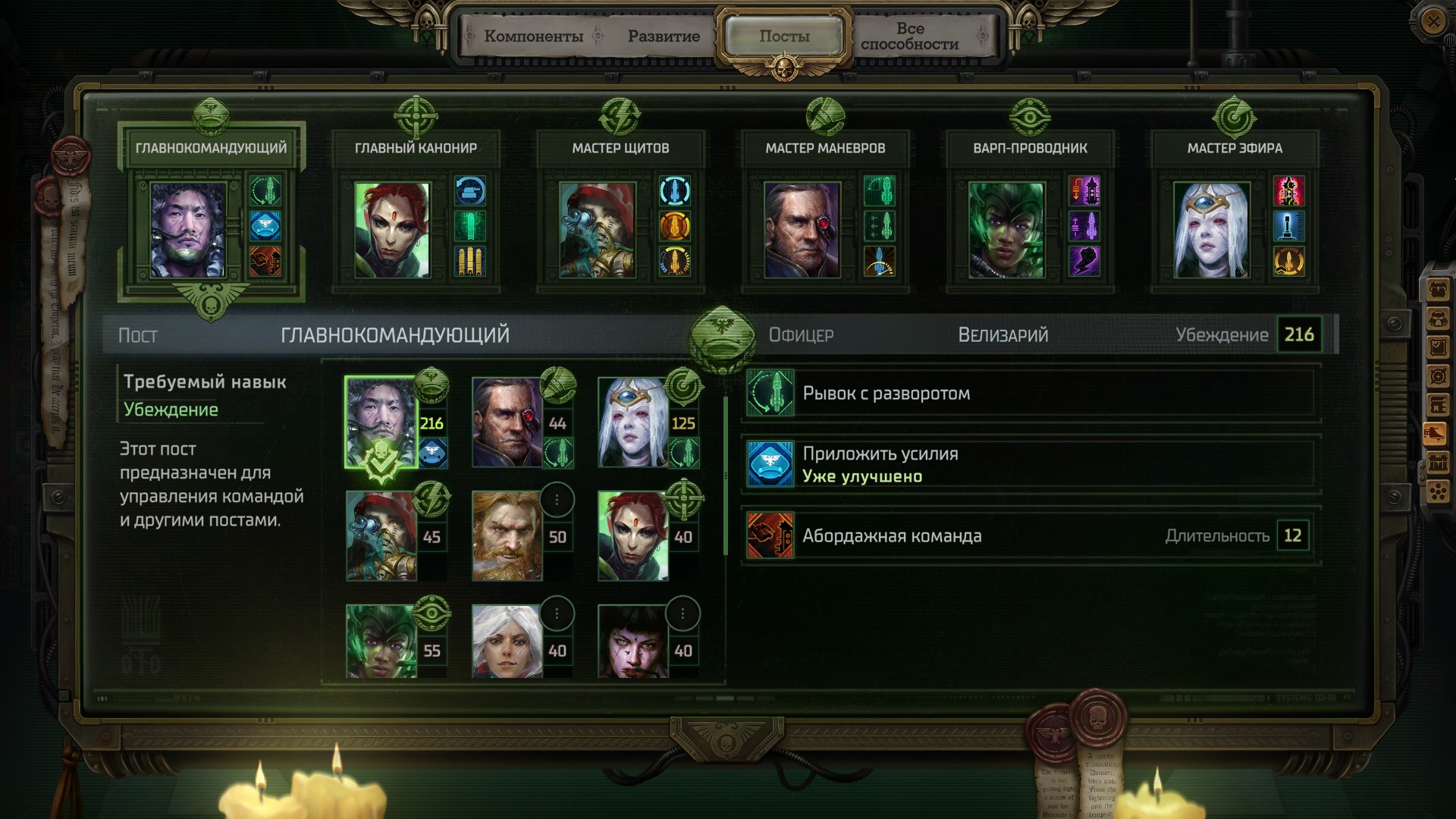Click the Приложить усилия ability icon
The image size is (1456, 819).
tap(770, 463)
